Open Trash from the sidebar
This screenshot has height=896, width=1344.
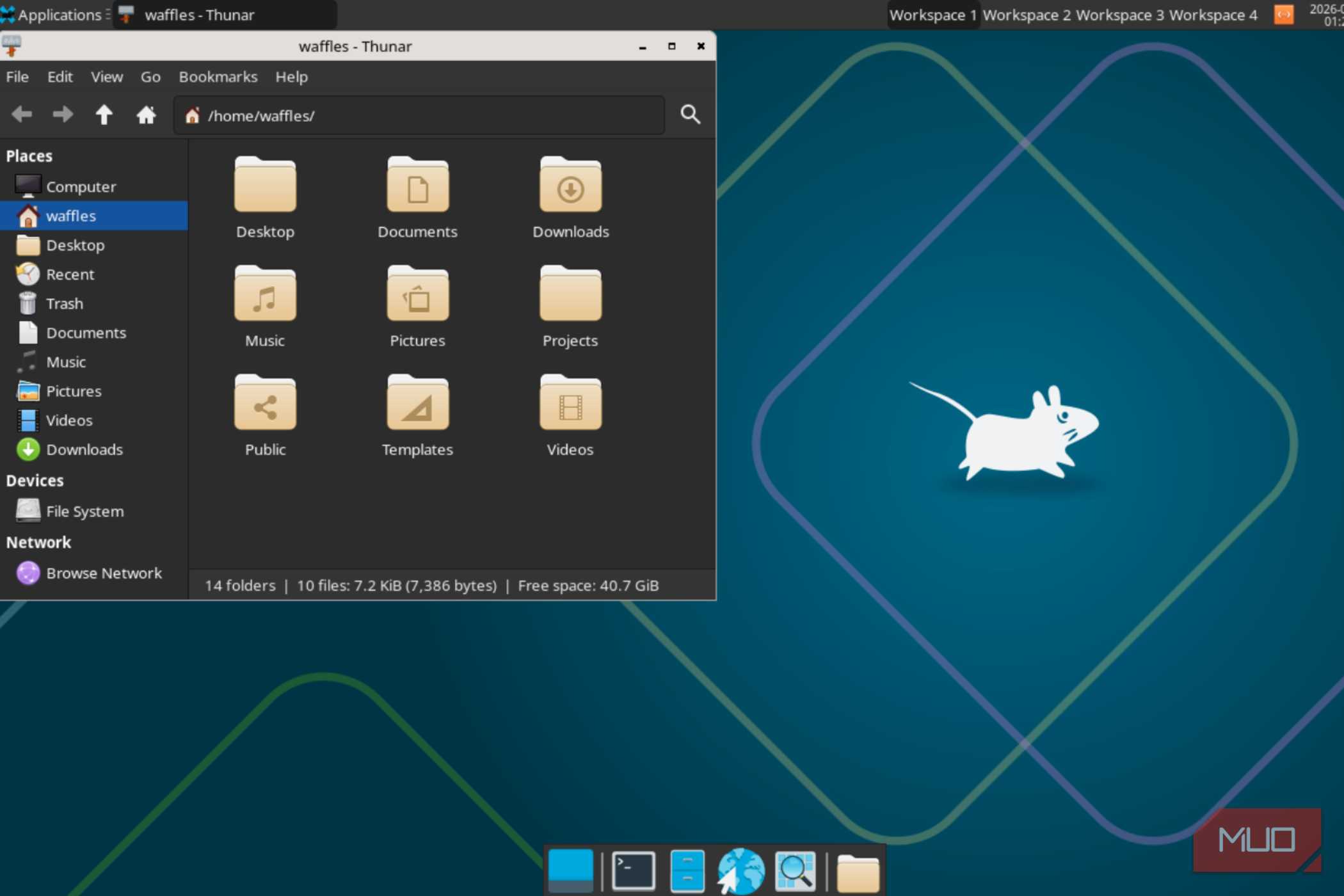pyautogui.click(x=94, y=303)
